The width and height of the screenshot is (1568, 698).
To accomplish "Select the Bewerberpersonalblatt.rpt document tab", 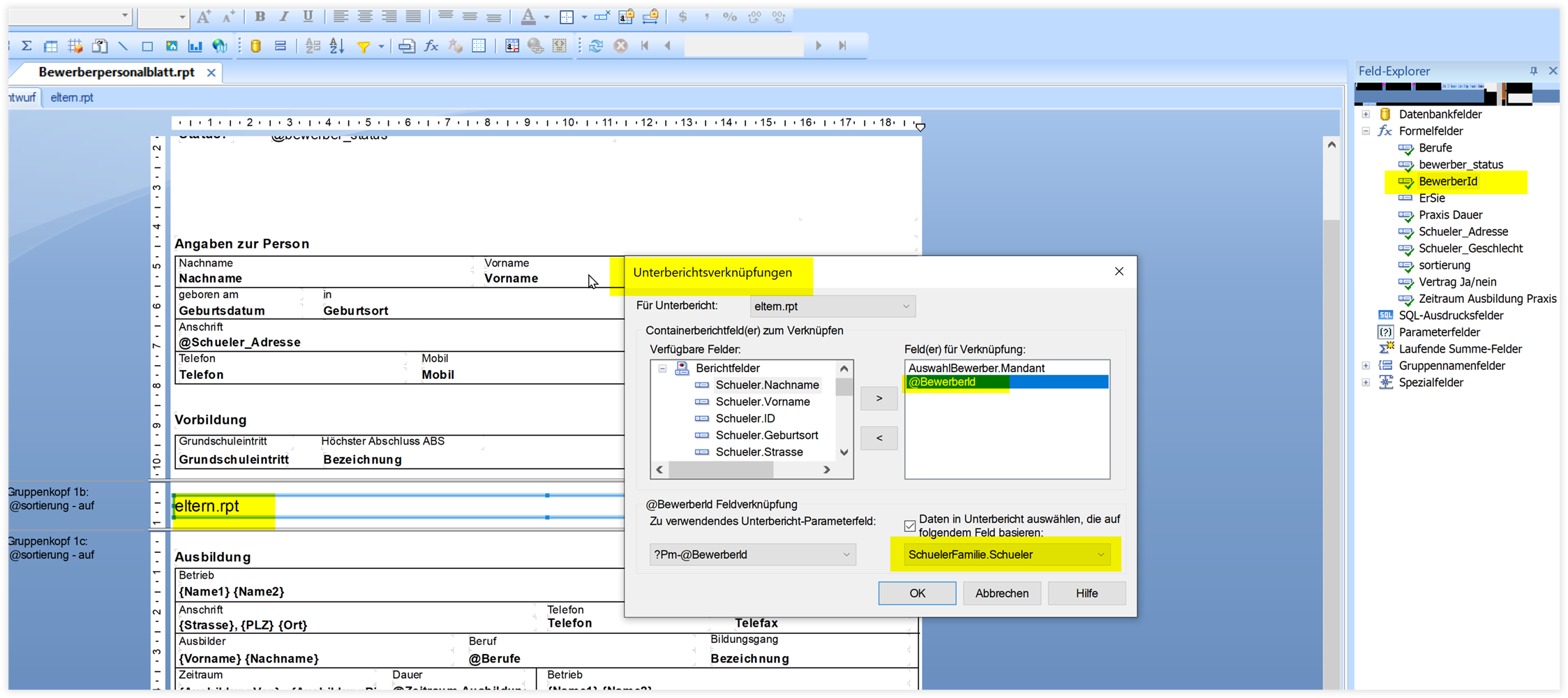I will [x=117, y=73].
